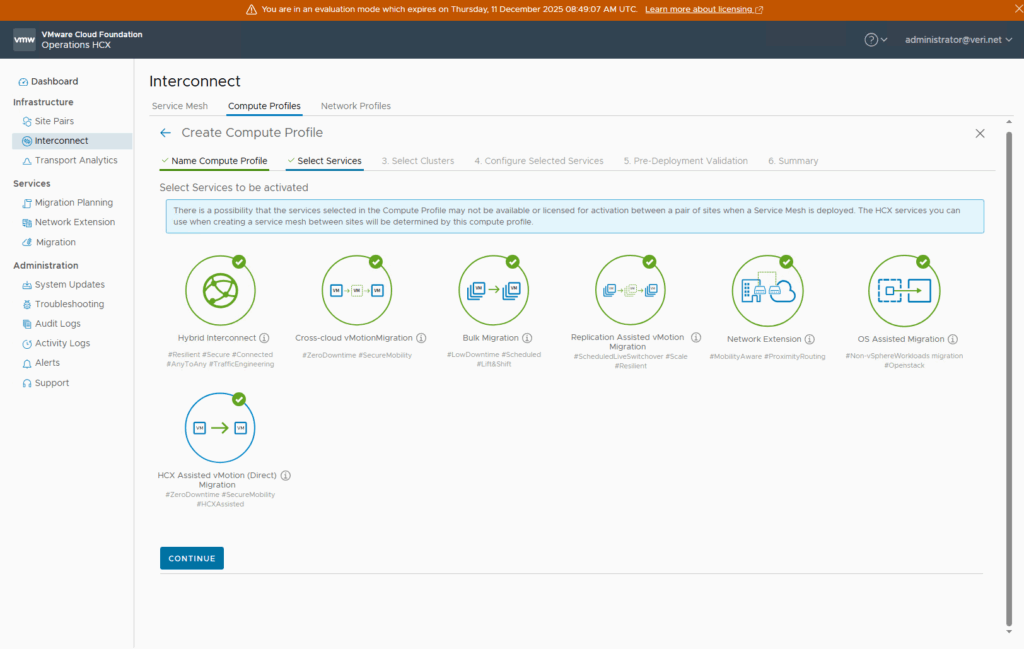The width and height of the screenshot is (1024, 649).
Task: Expand the administrator@veri.net user menu
Action: (x=957, y=40)
